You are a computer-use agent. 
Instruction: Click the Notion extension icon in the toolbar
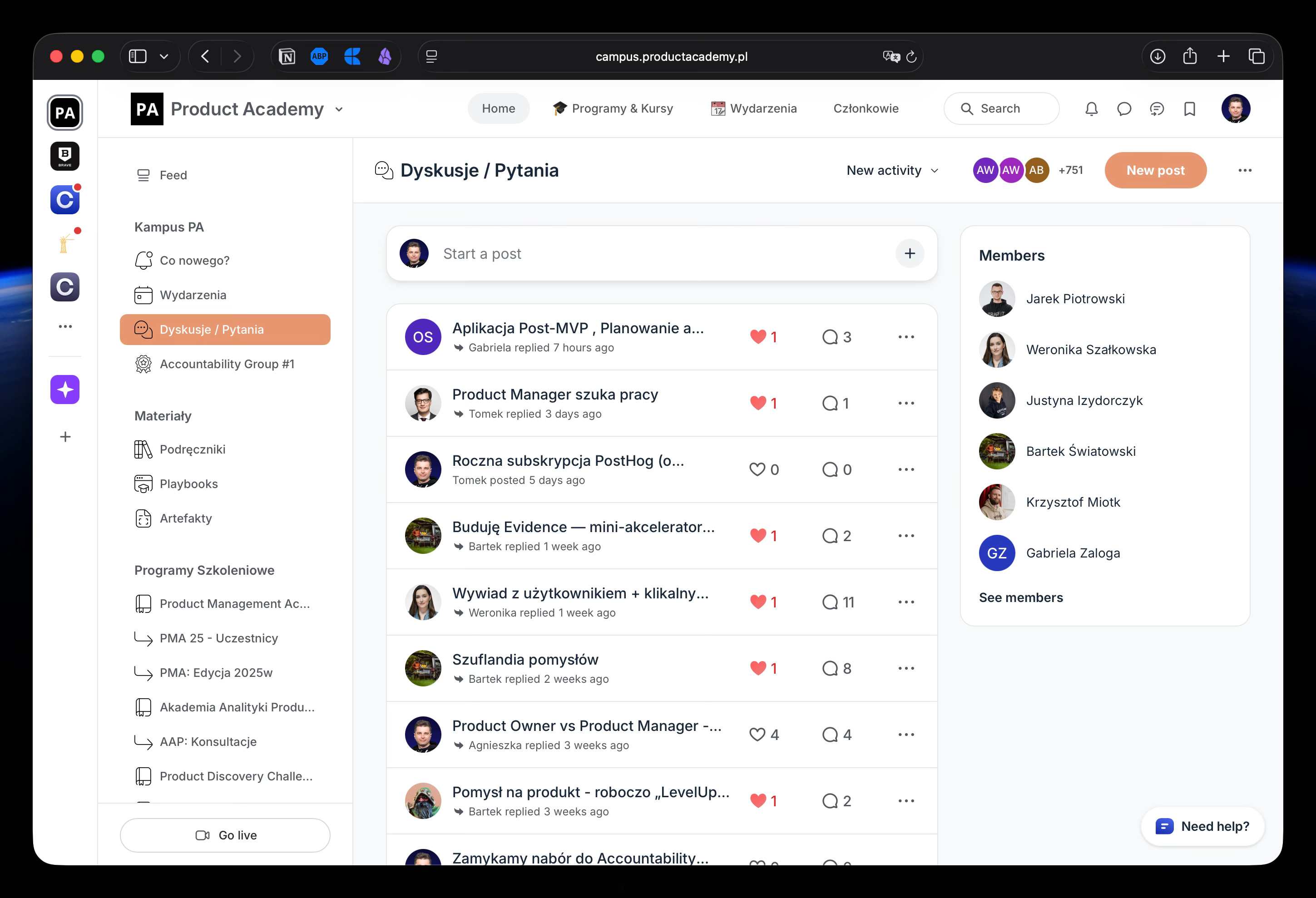pos(287,57)
